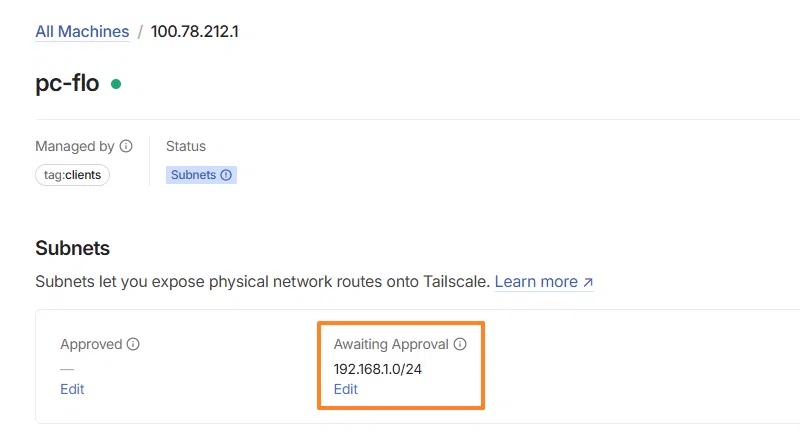
Task: Click the Subnets section heading
Action: (72, 248)
